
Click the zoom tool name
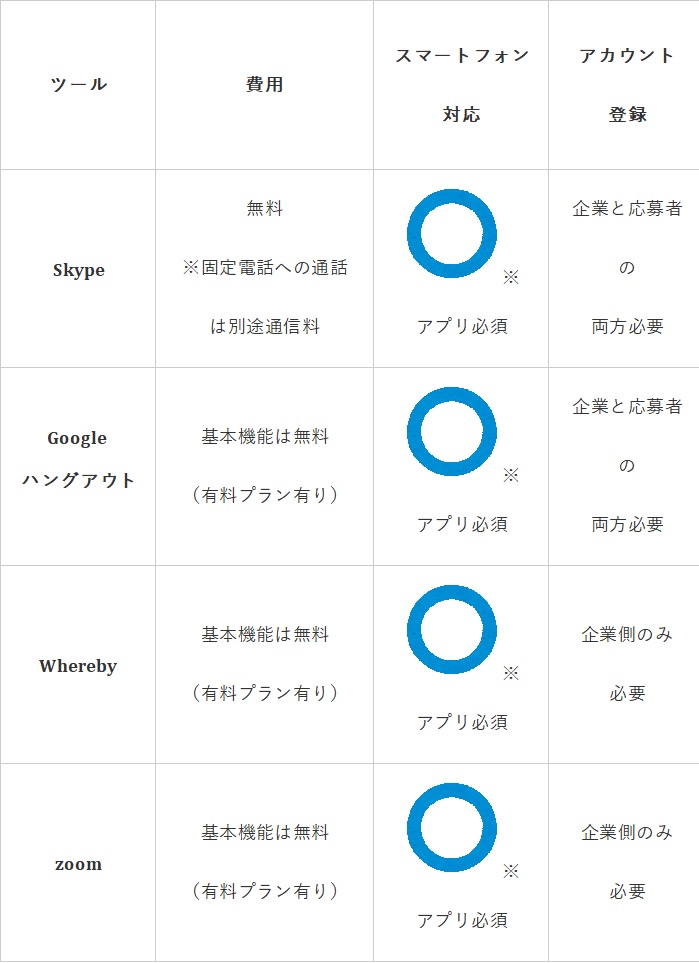click(78, 864)
